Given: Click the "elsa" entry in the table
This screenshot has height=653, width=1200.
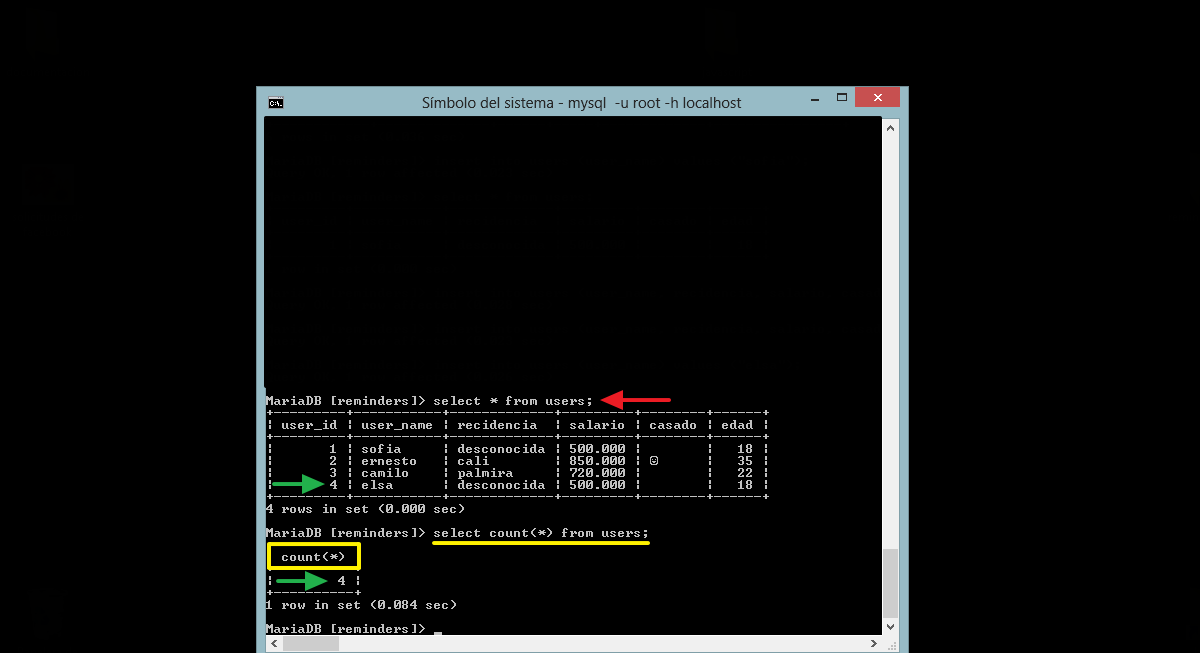Looking at the screenshot, I should tap(377, 485).
